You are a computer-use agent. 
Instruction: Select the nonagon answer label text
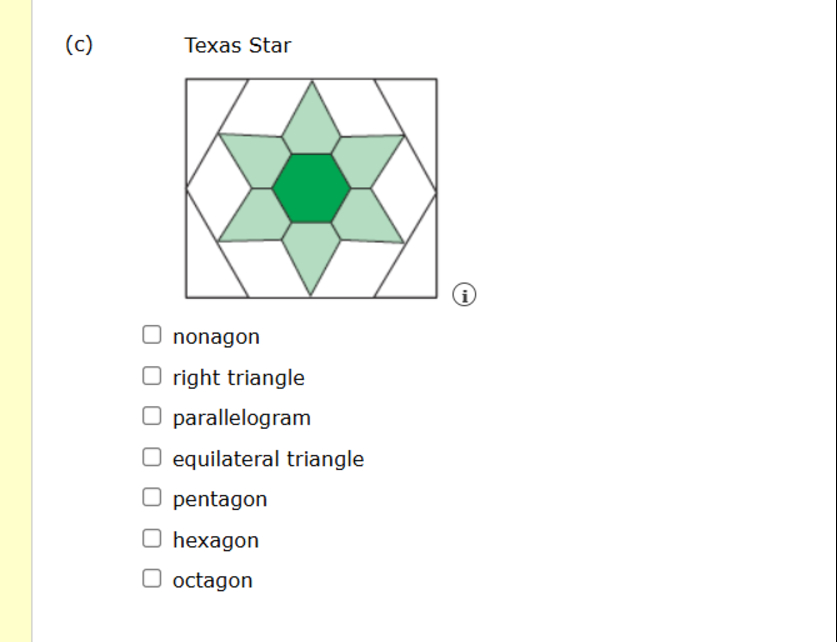(x=216, y=336)
